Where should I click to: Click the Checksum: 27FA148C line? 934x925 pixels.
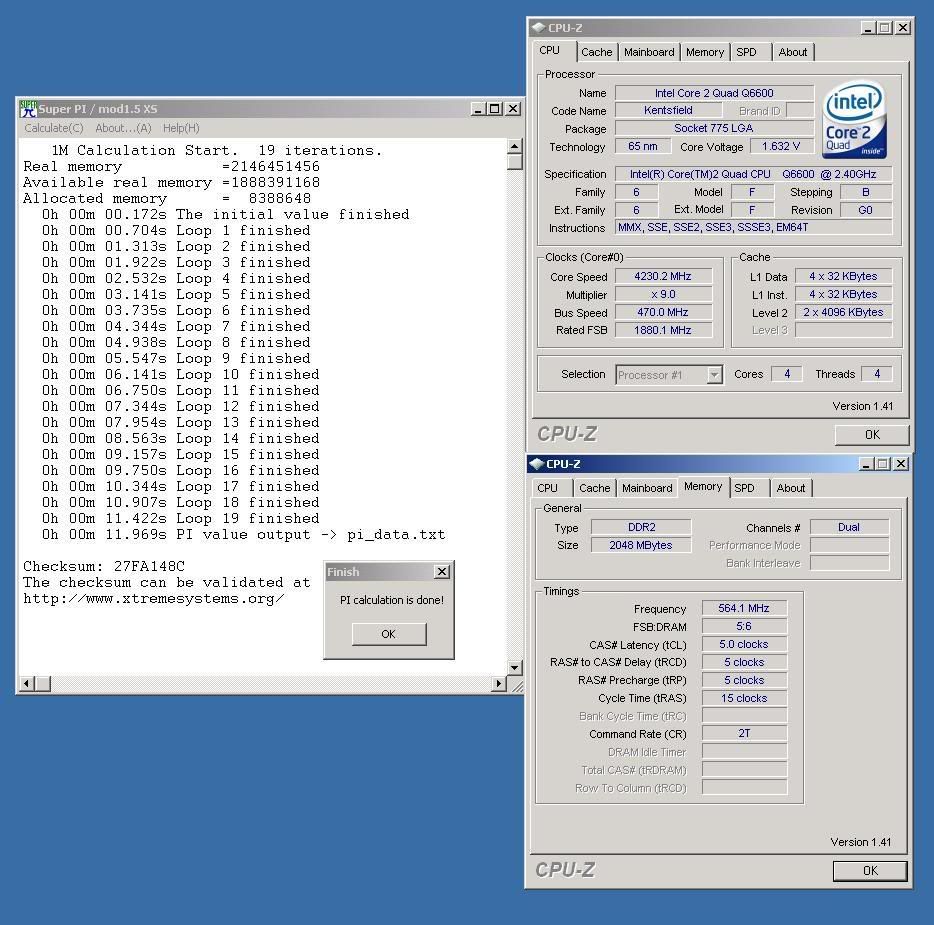[x=104, y=566]
